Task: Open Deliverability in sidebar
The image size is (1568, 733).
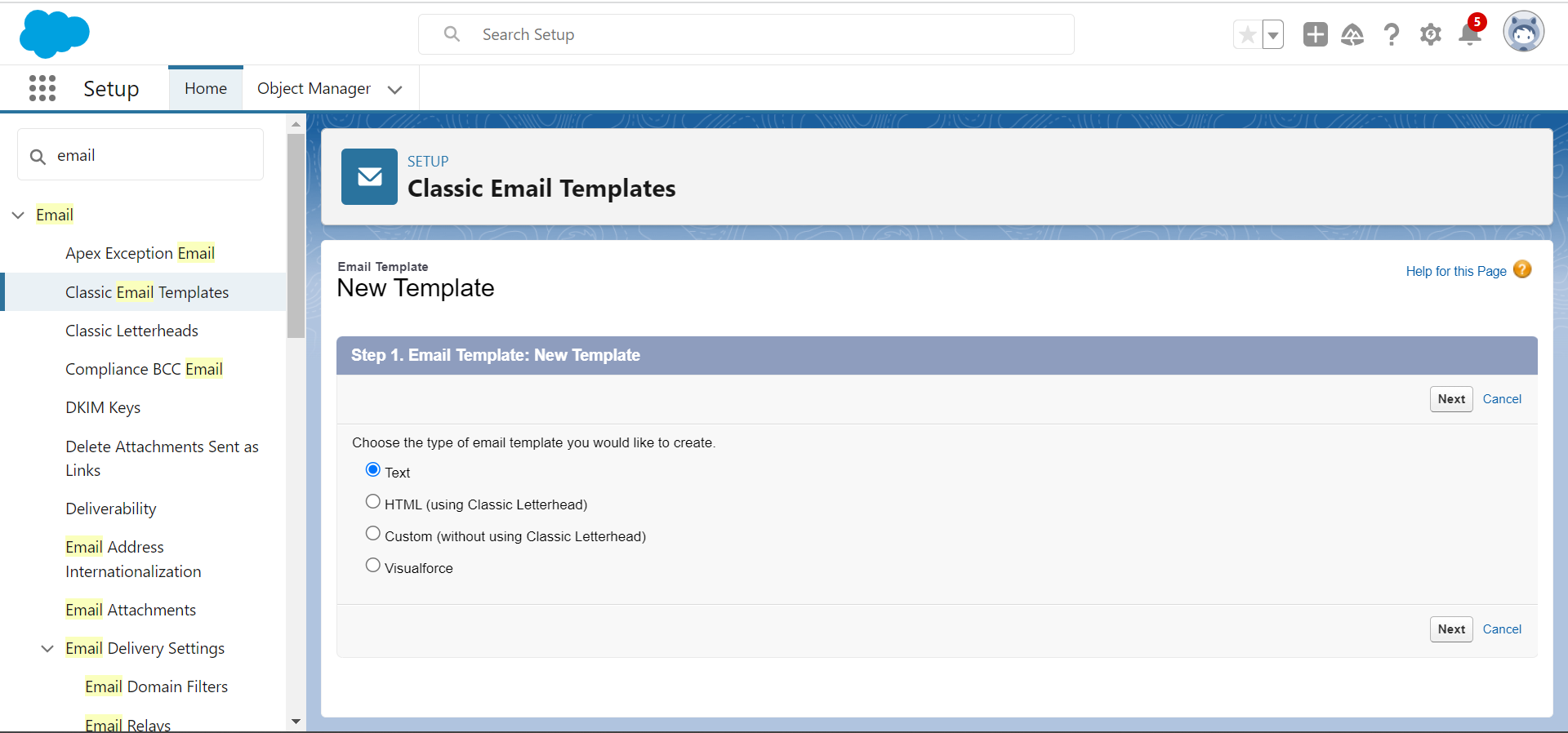Action: click(x=111, y=509)
